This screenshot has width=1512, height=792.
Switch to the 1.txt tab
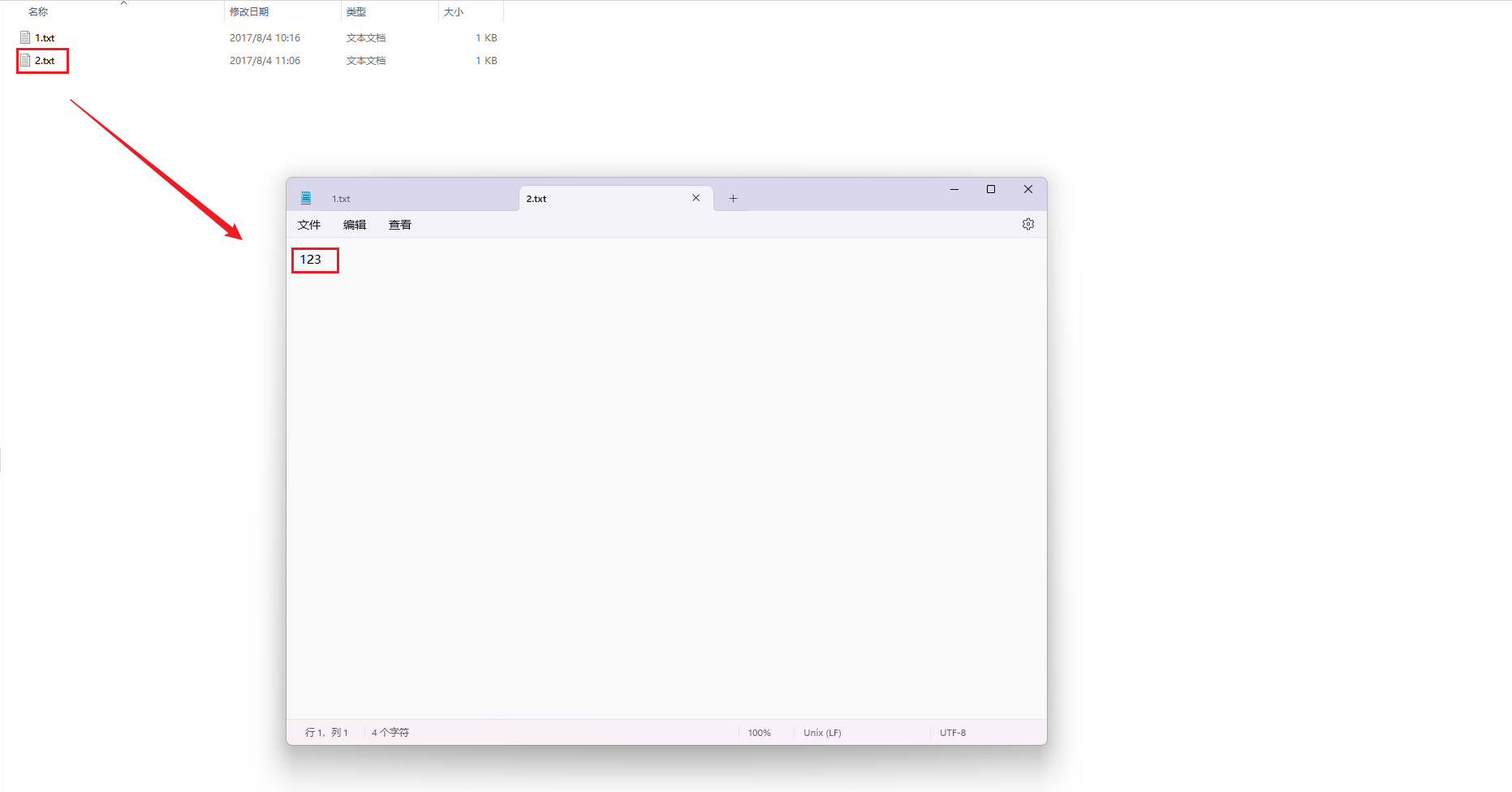(341, 199)
